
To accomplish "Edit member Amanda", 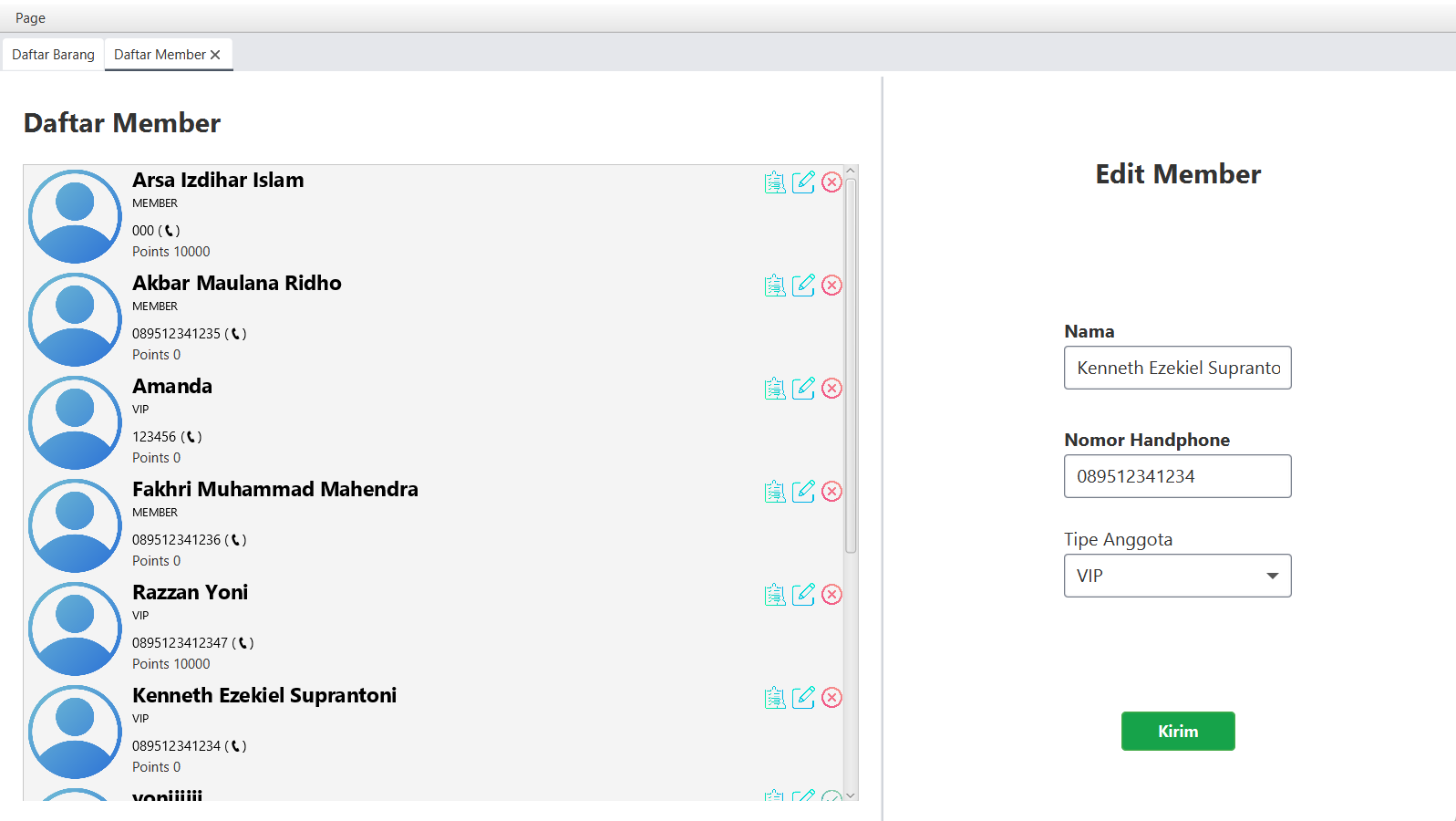I will click(x=803, y=389).
